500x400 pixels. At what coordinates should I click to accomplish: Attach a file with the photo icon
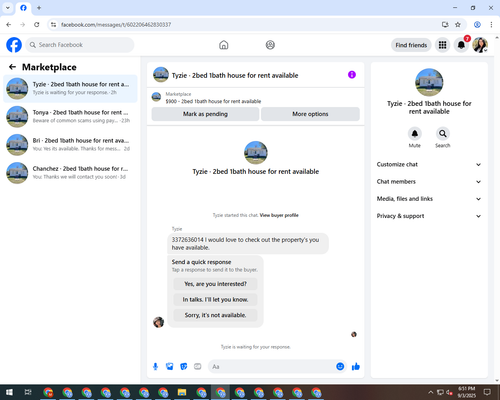(x=170, y=367)
